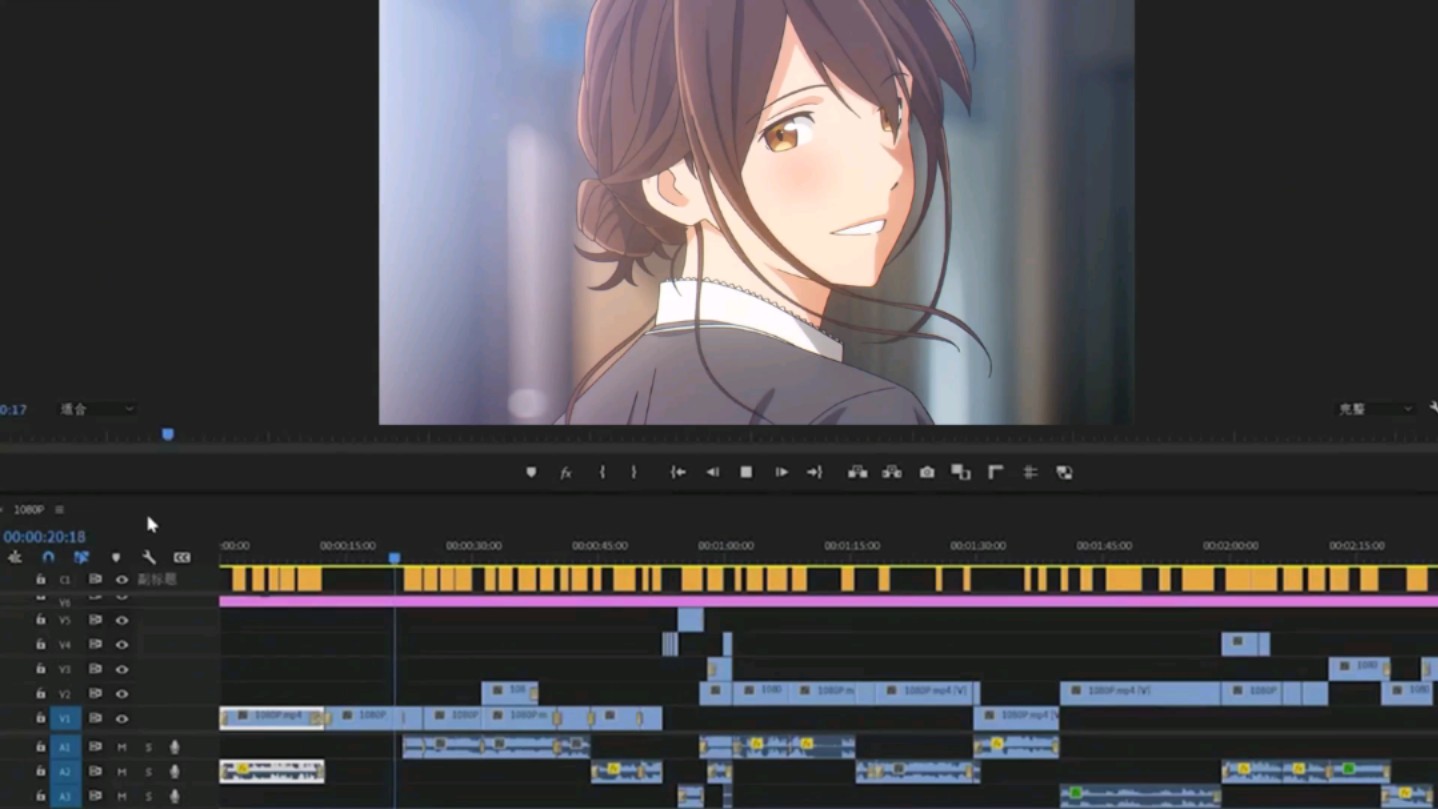Hide video track V4

click(122, 645)
